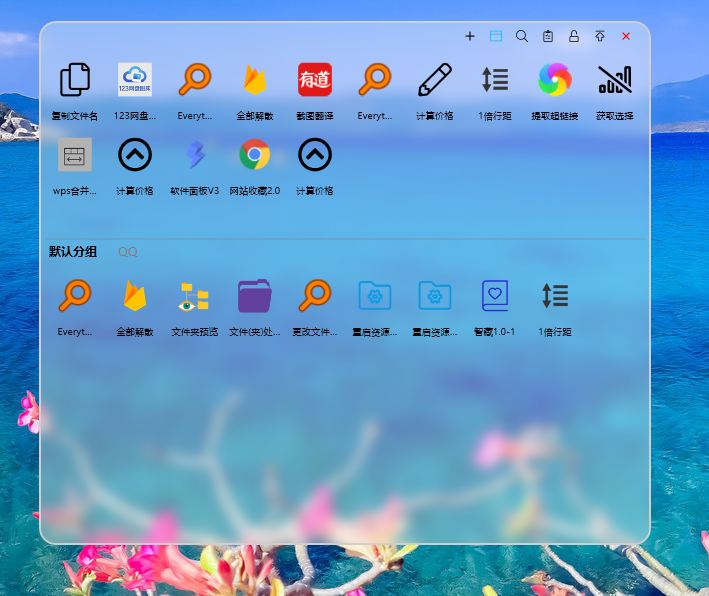Open the 智蔵1.0-1 book icon
Viewport: 709px width, 596px height.
[494, 296]
